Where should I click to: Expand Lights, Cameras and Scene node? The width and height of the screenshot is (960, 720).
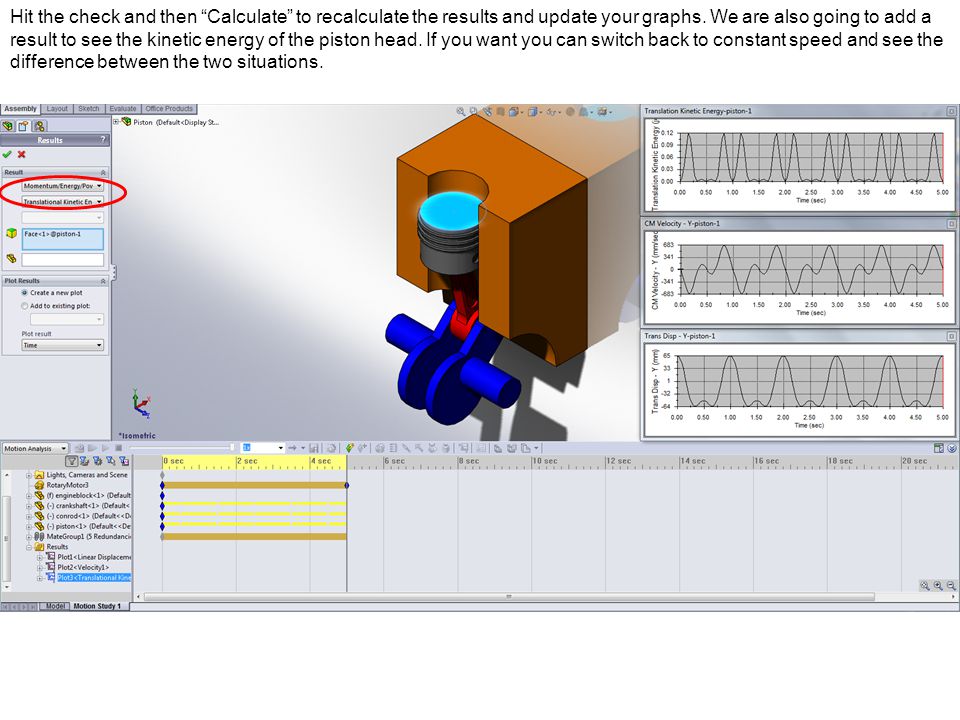click(29, 474)
